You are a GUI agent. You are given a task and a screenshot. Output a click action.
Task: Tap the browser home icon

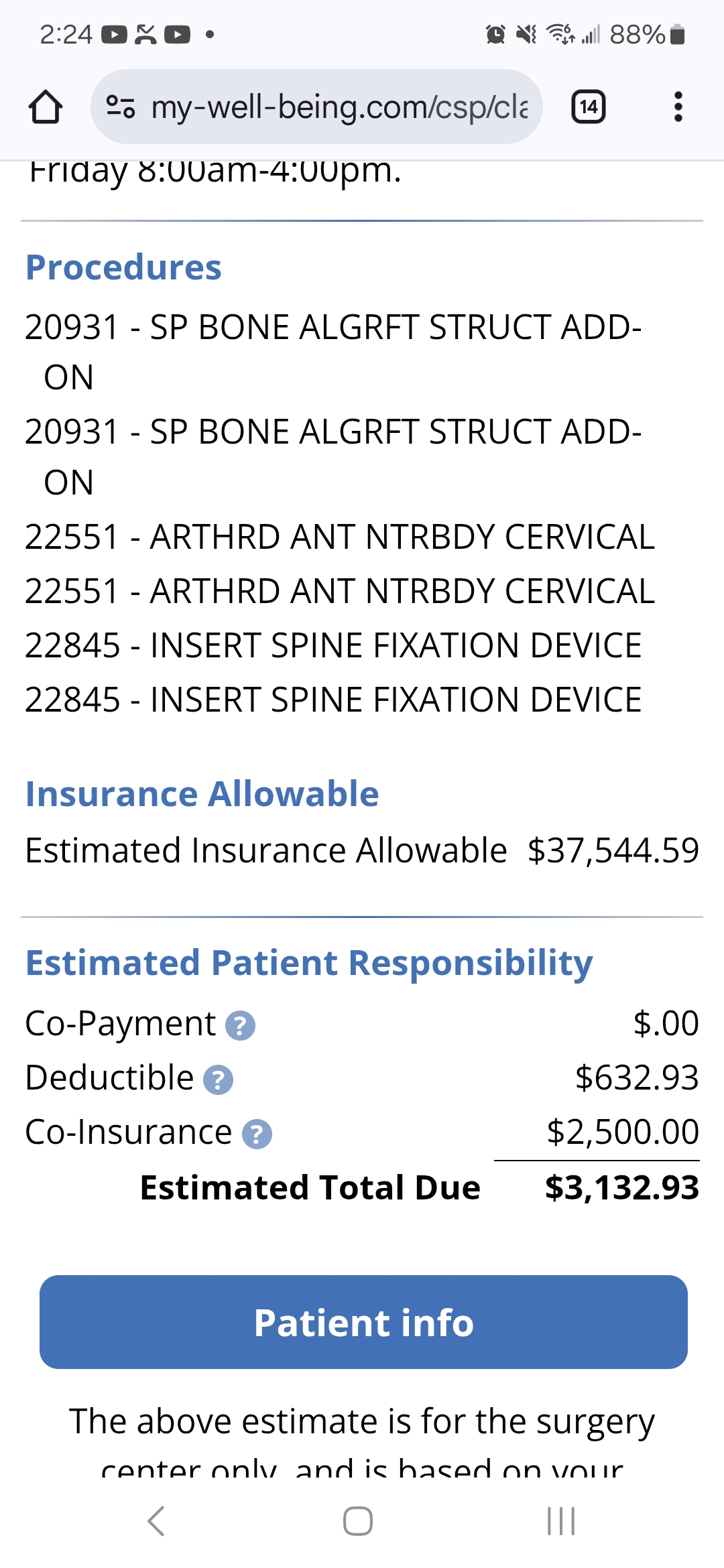(46, 107)
